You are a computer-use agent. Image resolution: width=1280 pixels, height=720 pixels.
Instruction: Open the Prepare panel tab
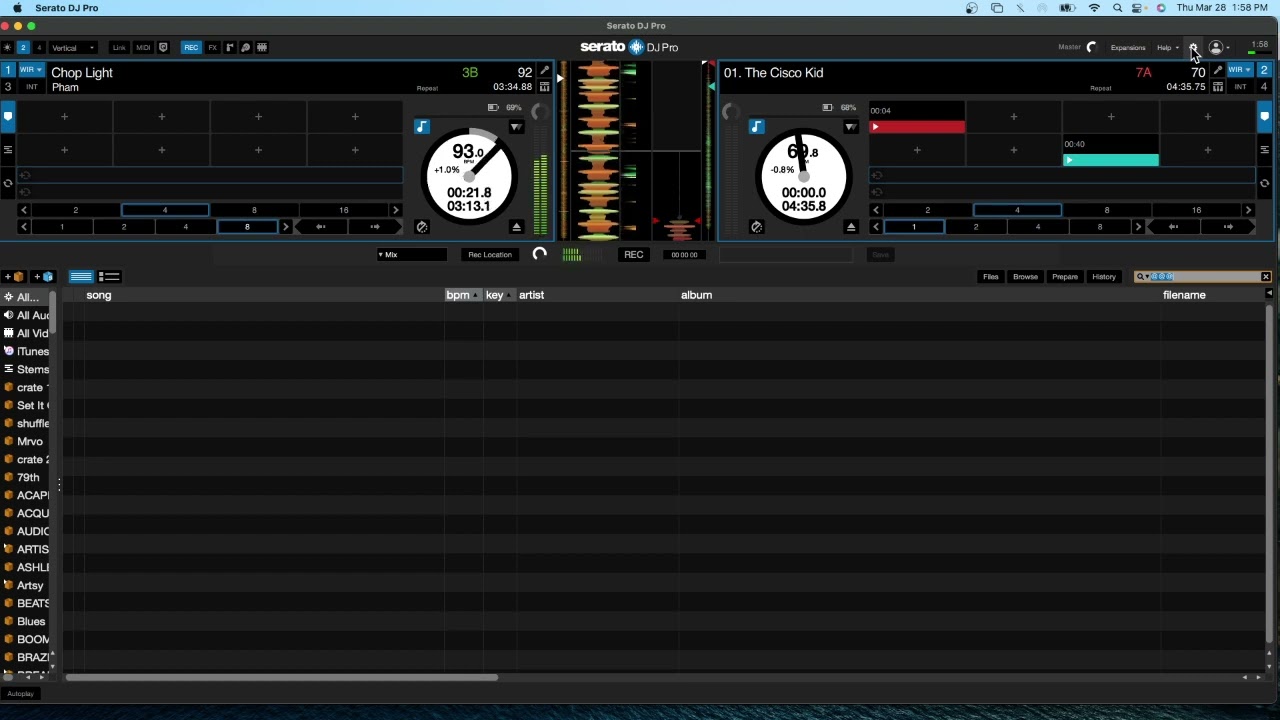(1065, 277)
